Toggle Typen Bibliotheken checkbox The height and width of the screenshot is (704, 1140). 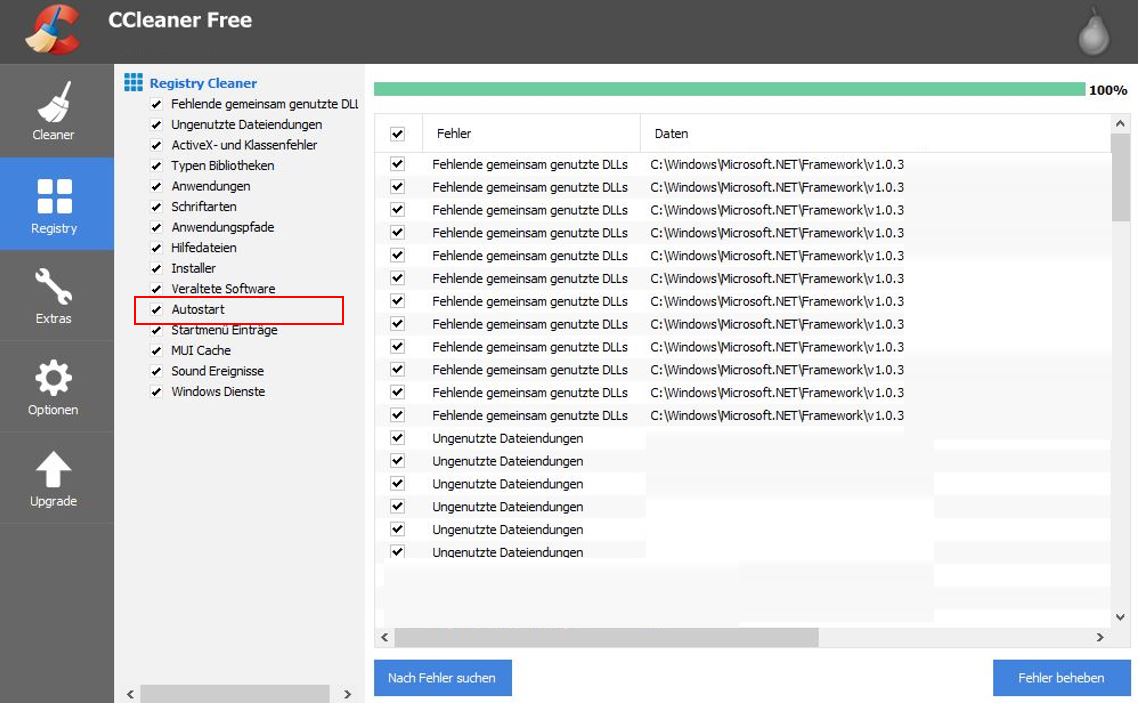tap(156, 166)
